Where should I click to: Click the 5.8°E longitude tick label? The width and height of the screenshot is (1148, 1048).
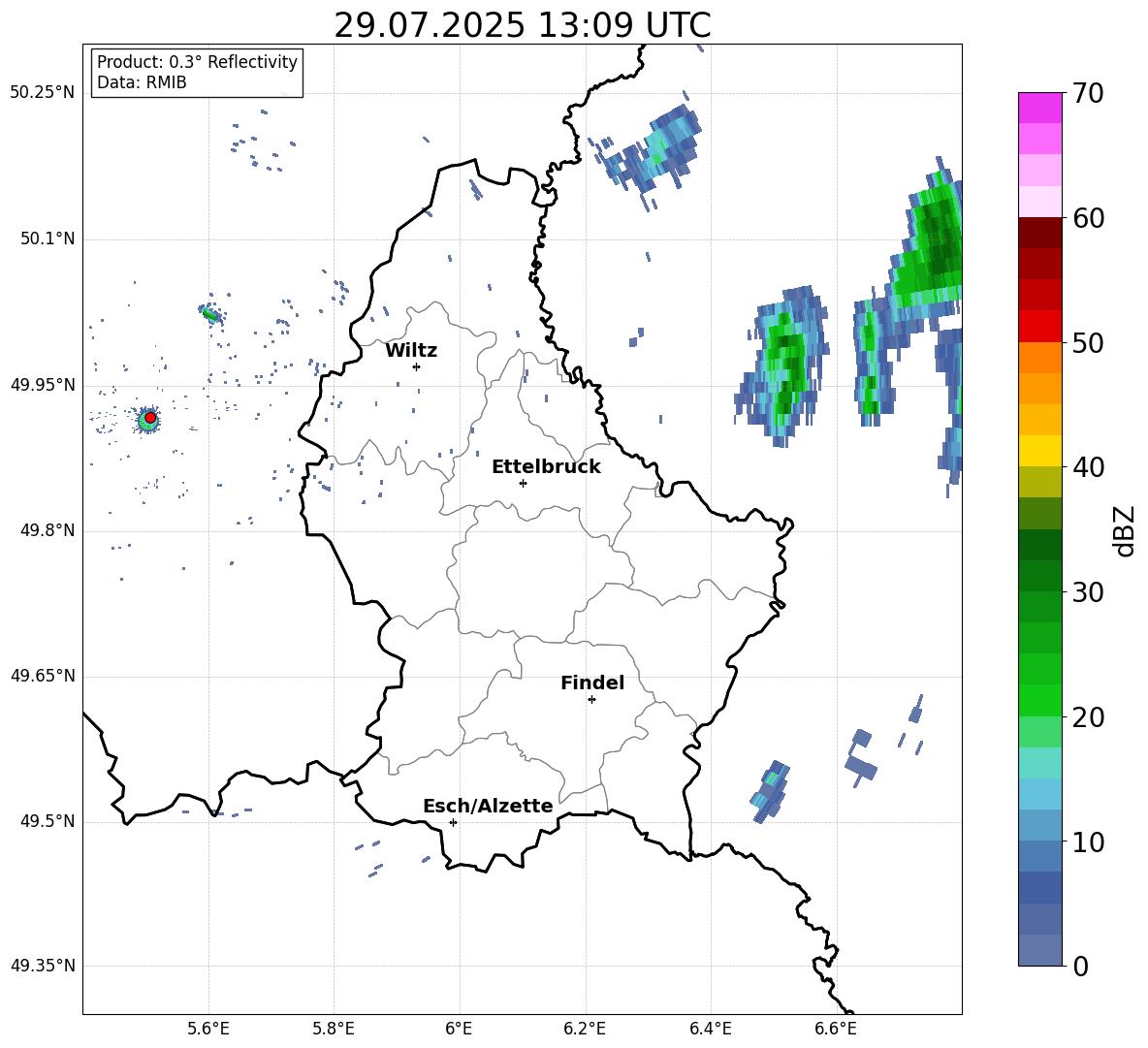[334, 1029]
